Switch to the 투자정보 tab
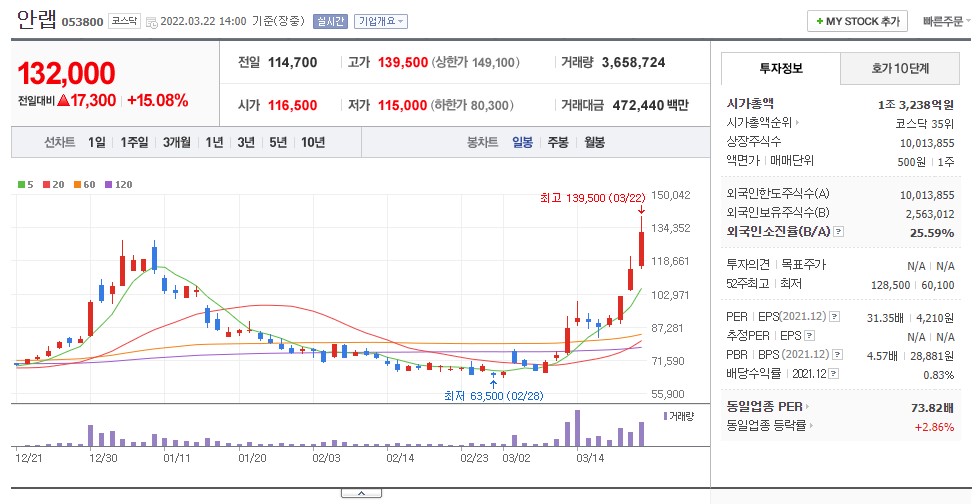 point(781,68)
